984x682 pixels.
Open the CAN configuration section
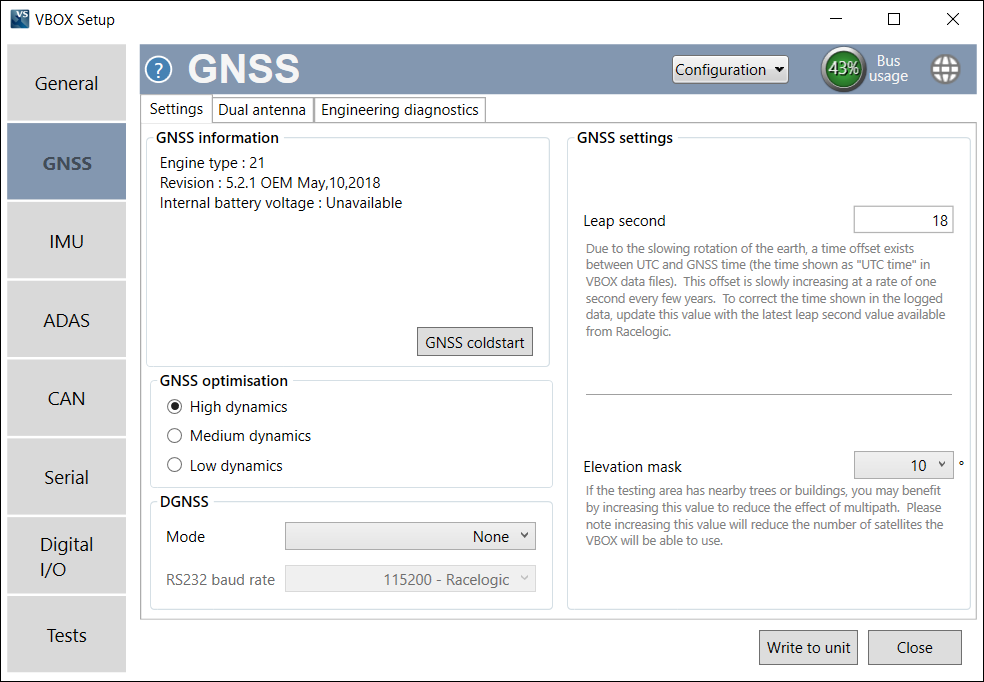65,397
